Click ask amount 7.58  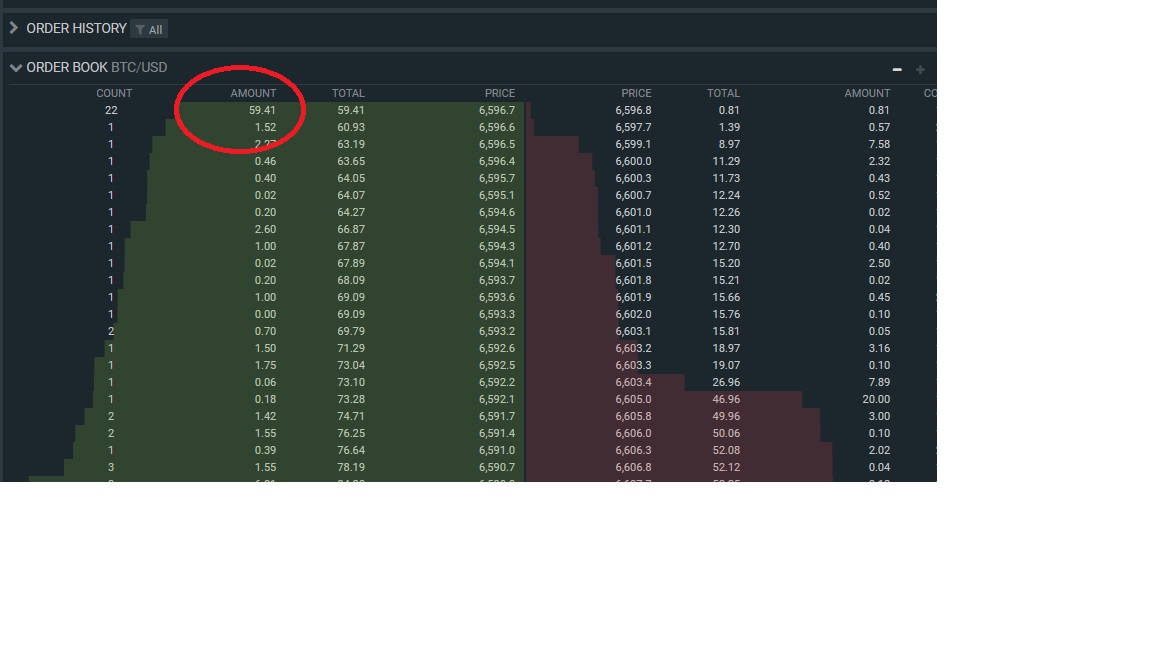click(879, 144)
